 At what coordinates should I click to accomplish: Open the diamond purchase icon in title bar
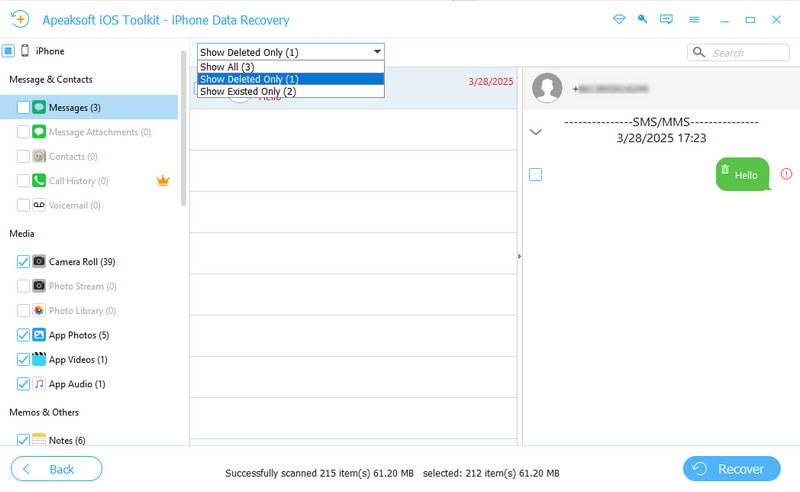619,19
